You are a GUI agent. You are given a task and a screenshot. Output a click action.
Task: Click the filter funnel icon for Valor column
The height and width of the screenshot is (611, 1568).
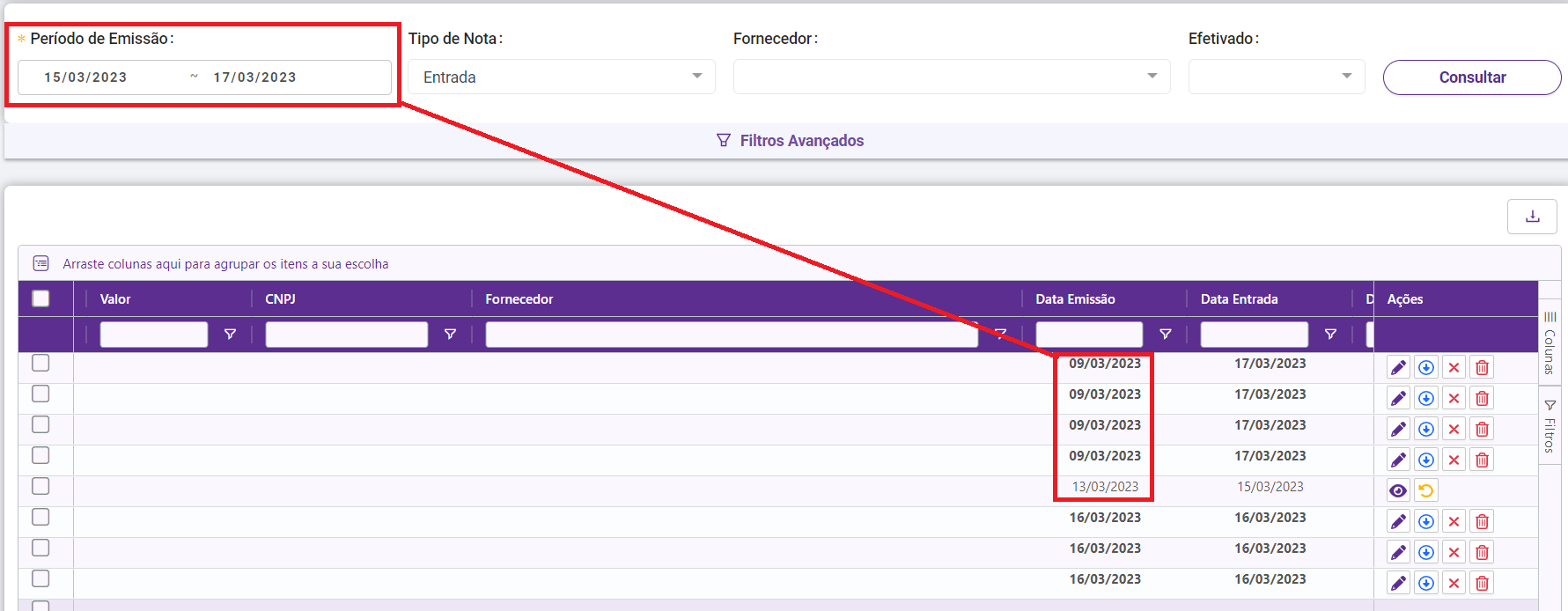click(230, 335)
